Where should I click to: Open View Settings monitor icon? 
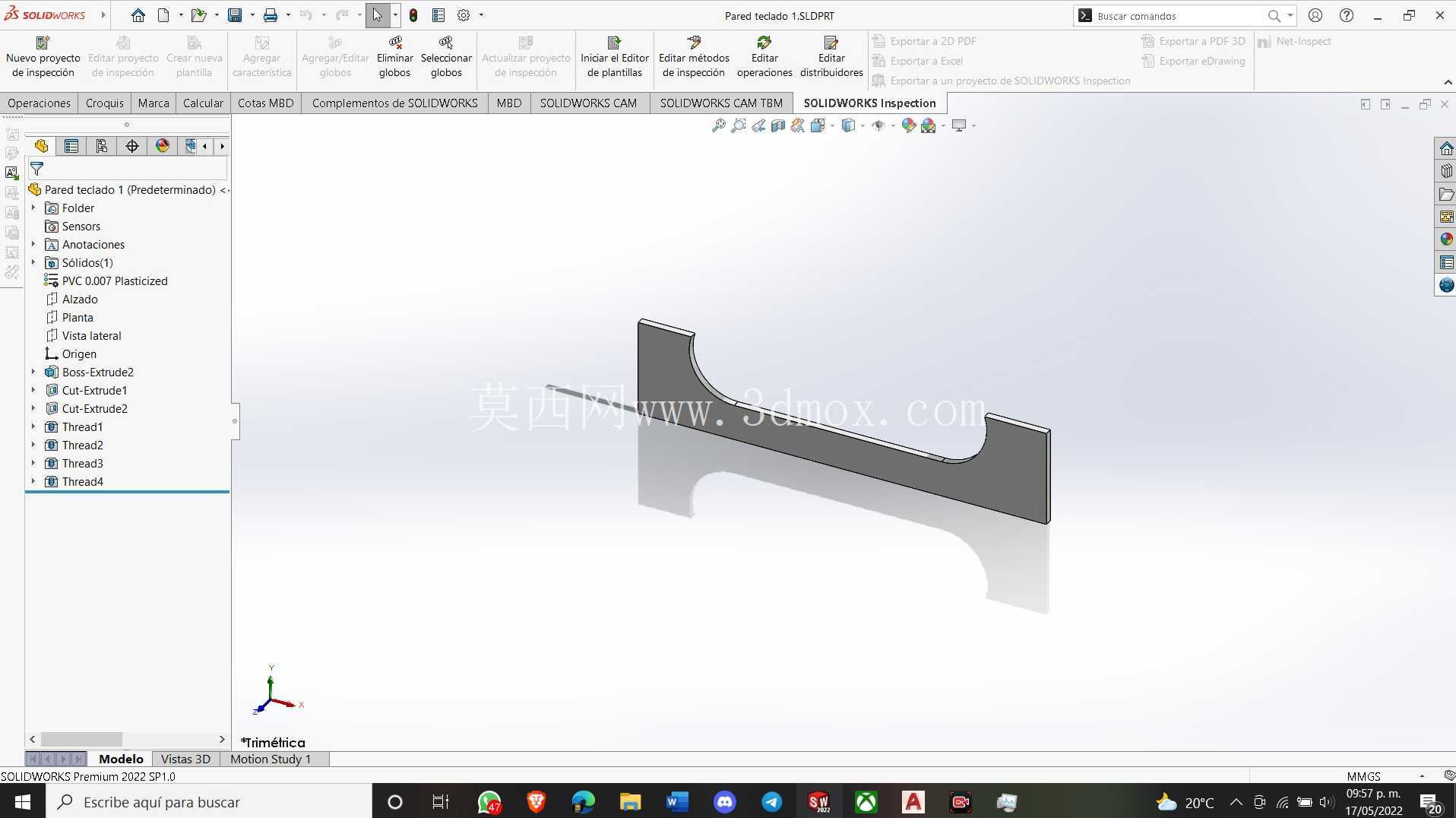click(x=959, y=125)
